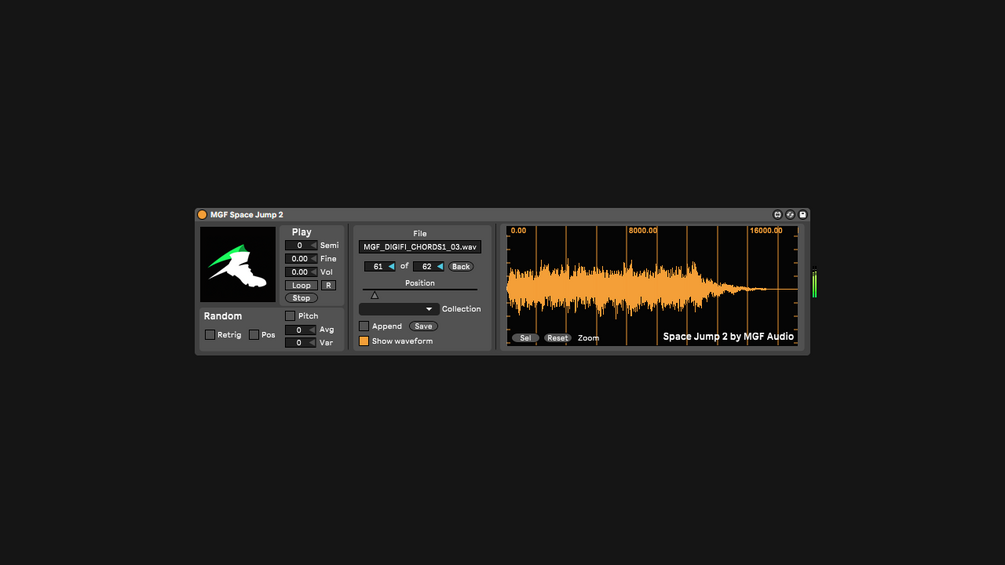
Task: Disable the Show waveform checkbox
Action: [x=364, y=341]
